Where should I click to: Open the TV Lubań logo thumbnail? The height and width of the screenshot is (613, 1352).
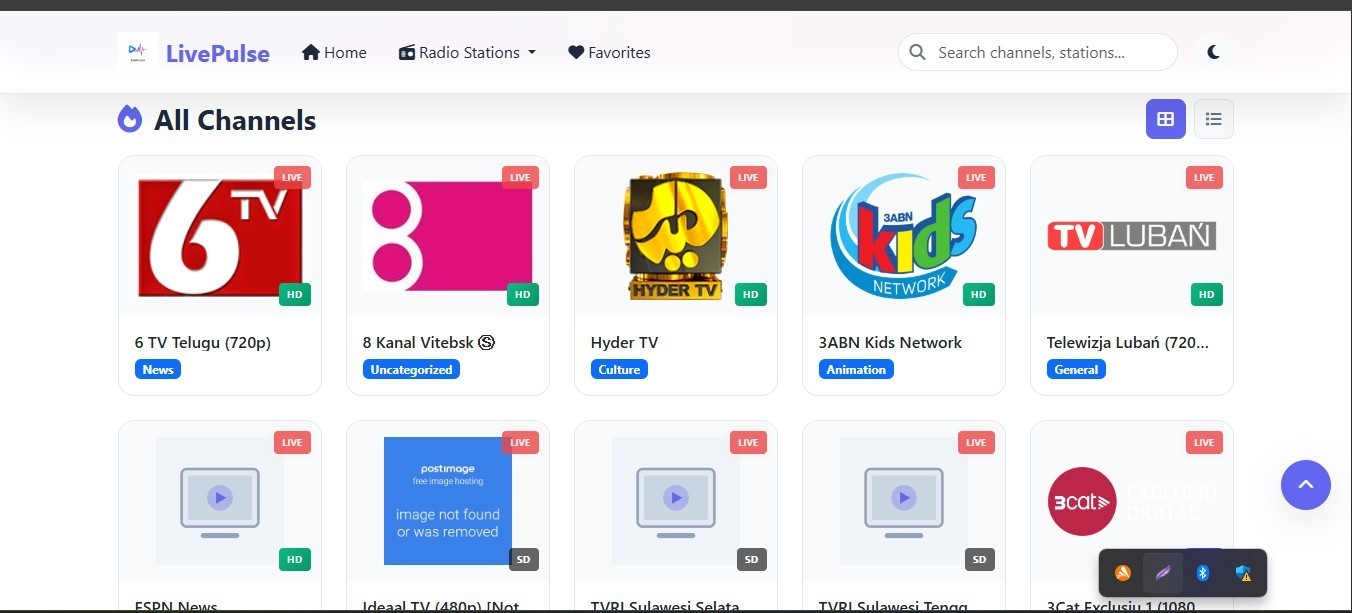[1132, 236]
